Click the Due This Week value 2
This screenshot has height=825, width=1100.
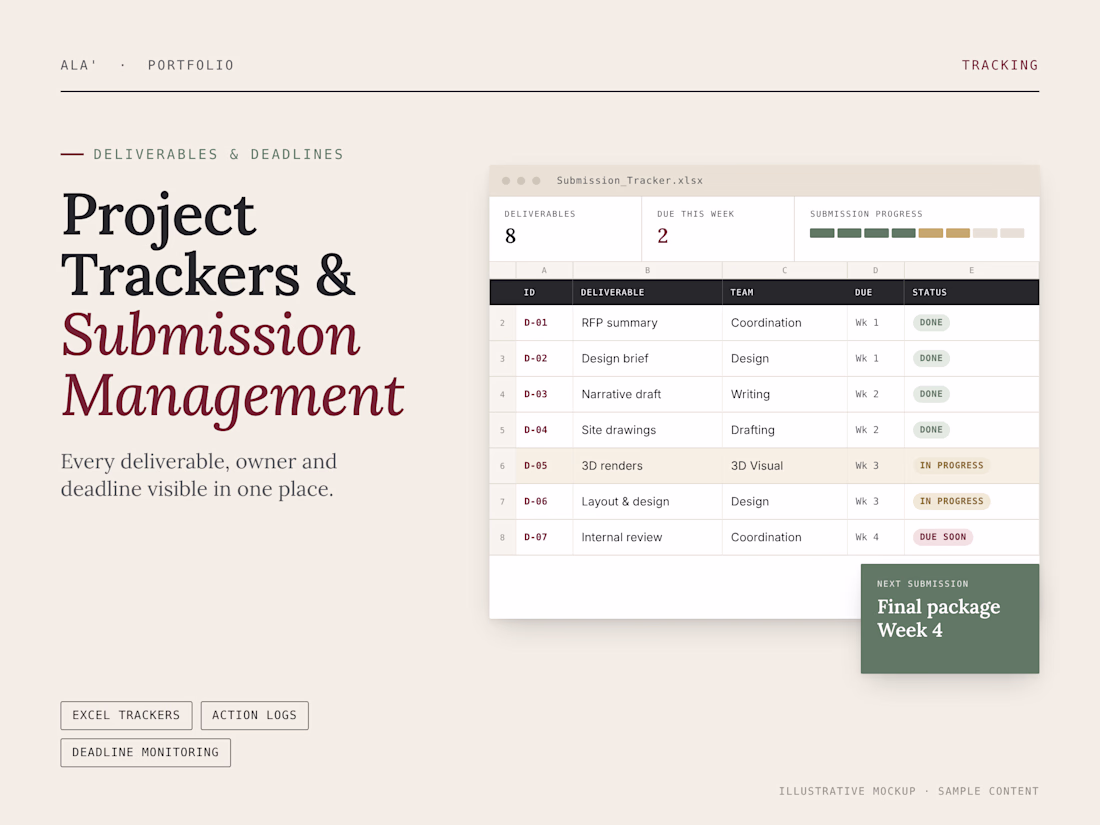click(663, 236)
